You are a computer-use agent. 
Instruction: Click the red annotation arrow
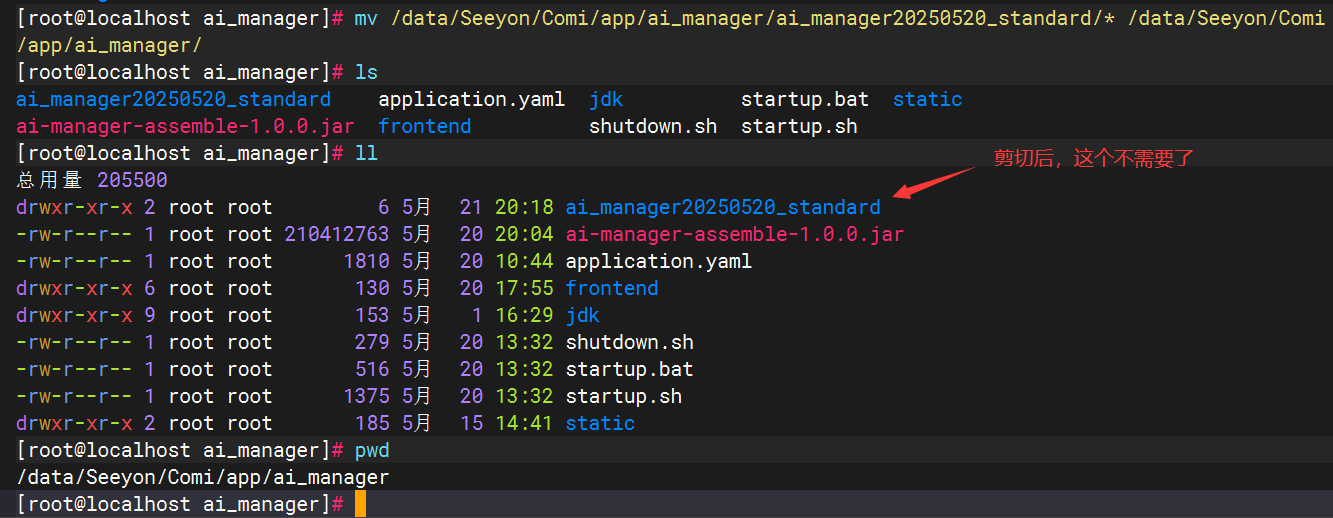click(x=933, y=183)
